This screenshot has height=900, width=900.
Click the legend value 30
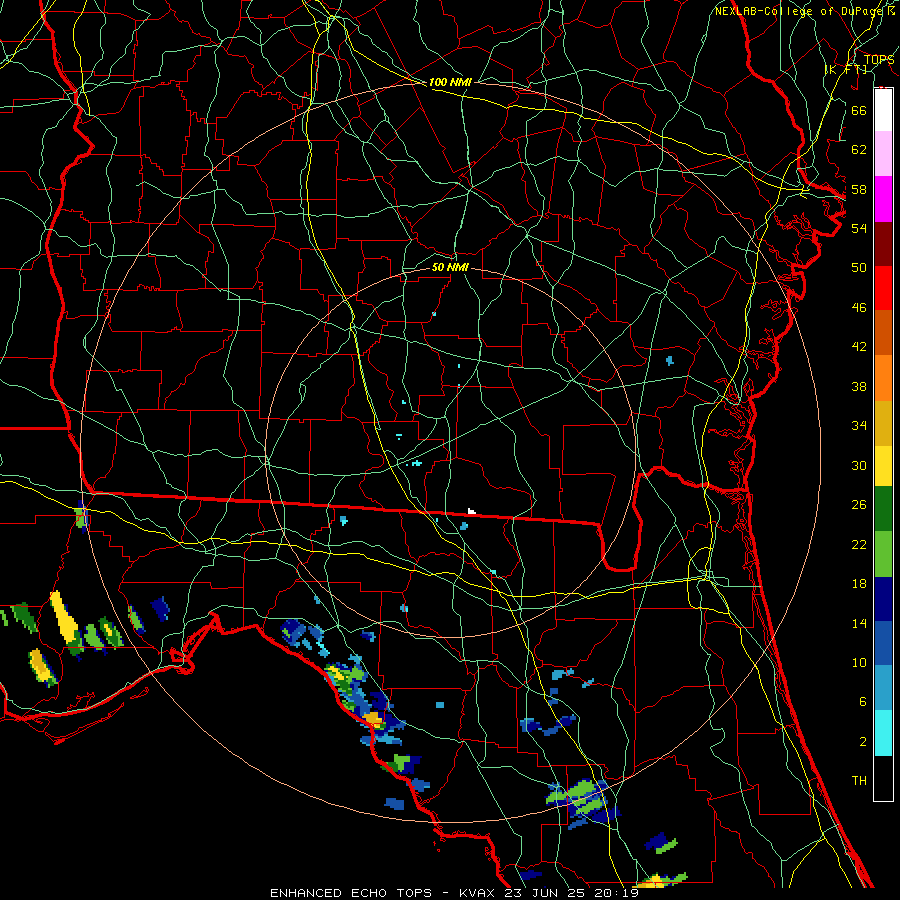coord(859,465)
